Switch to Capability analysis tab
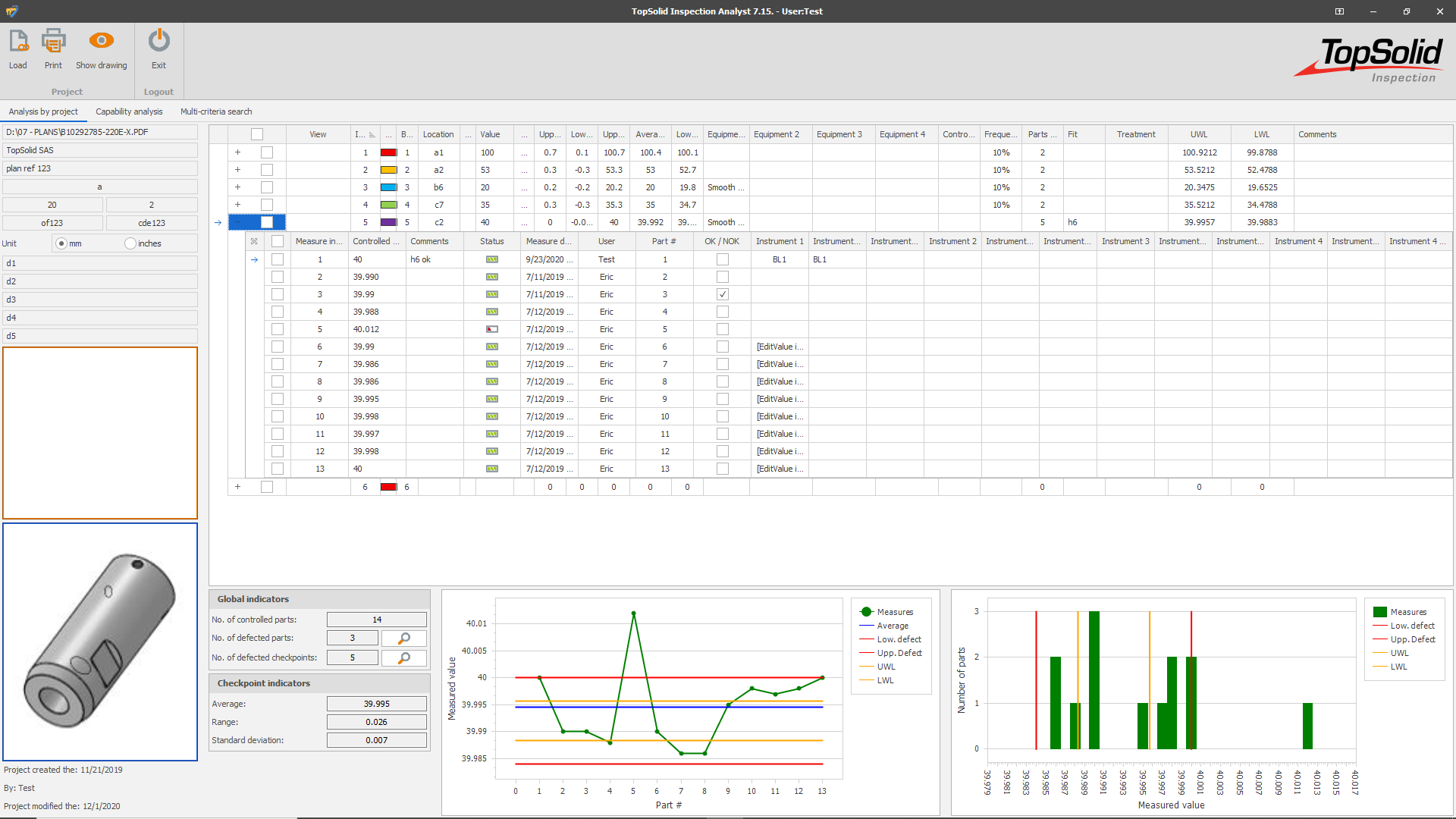1456x819 pixels. point(129,111)
